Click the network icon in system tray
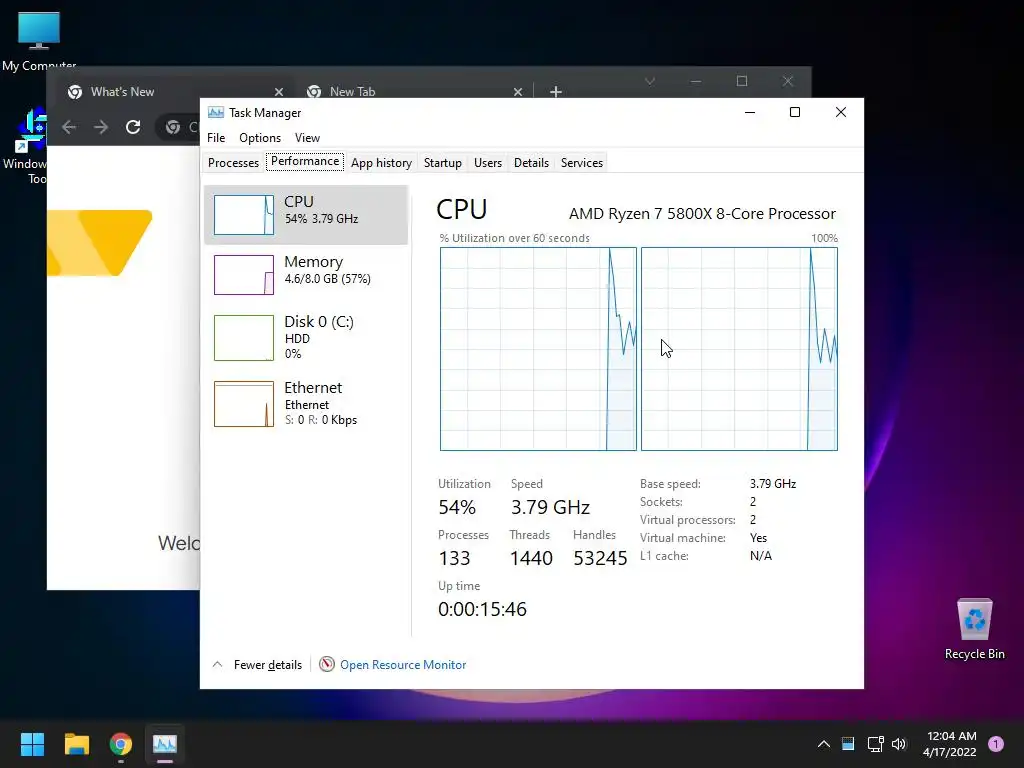Screen dimensions: 1024x768 pos(875,744)
